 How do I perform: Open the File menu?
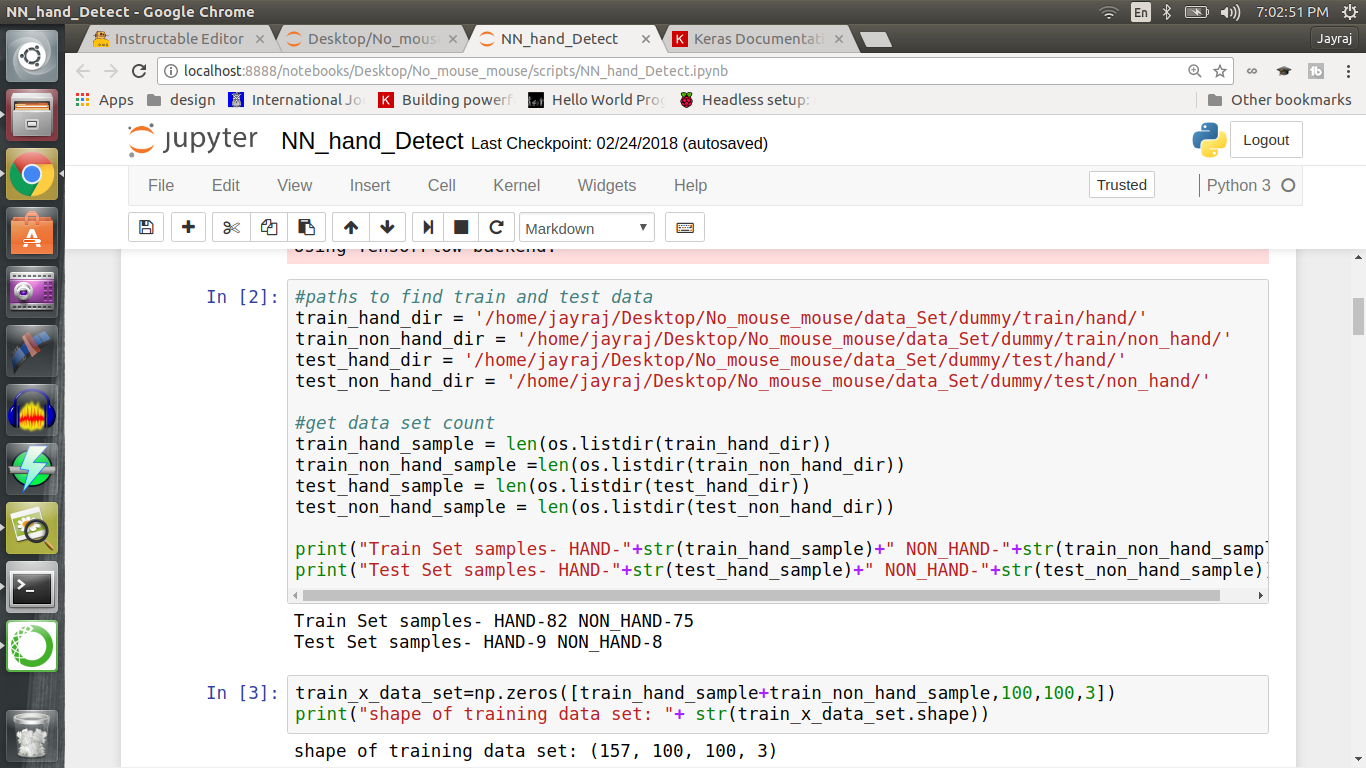coord(161,185)
